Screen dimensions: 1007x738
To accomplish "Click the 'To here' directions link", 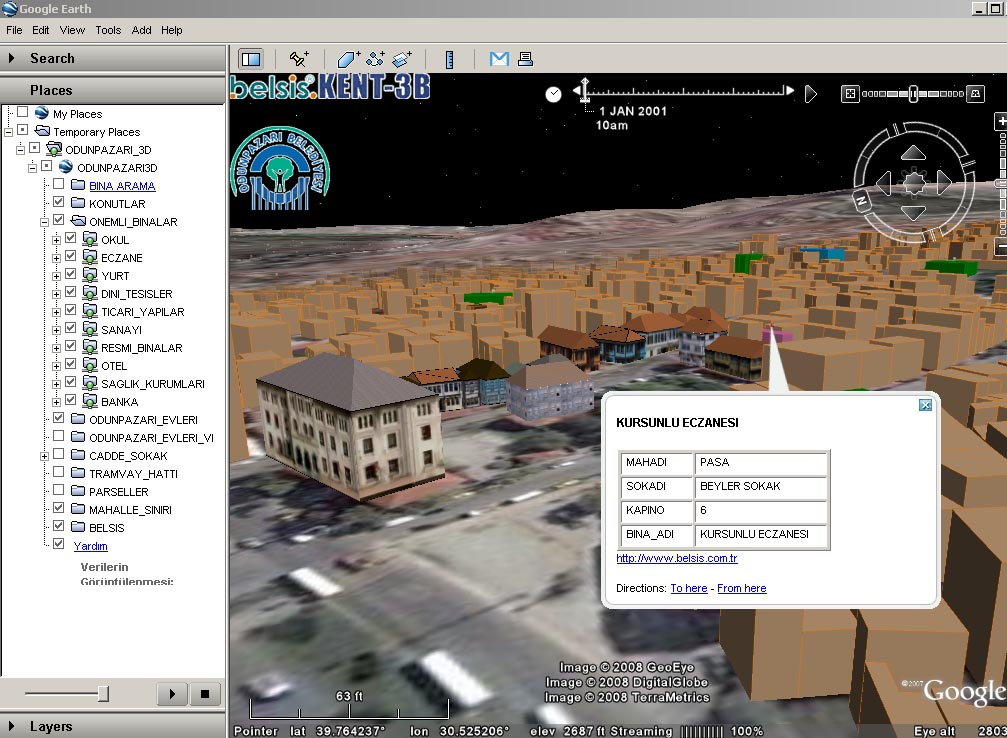I will (688, 588).
